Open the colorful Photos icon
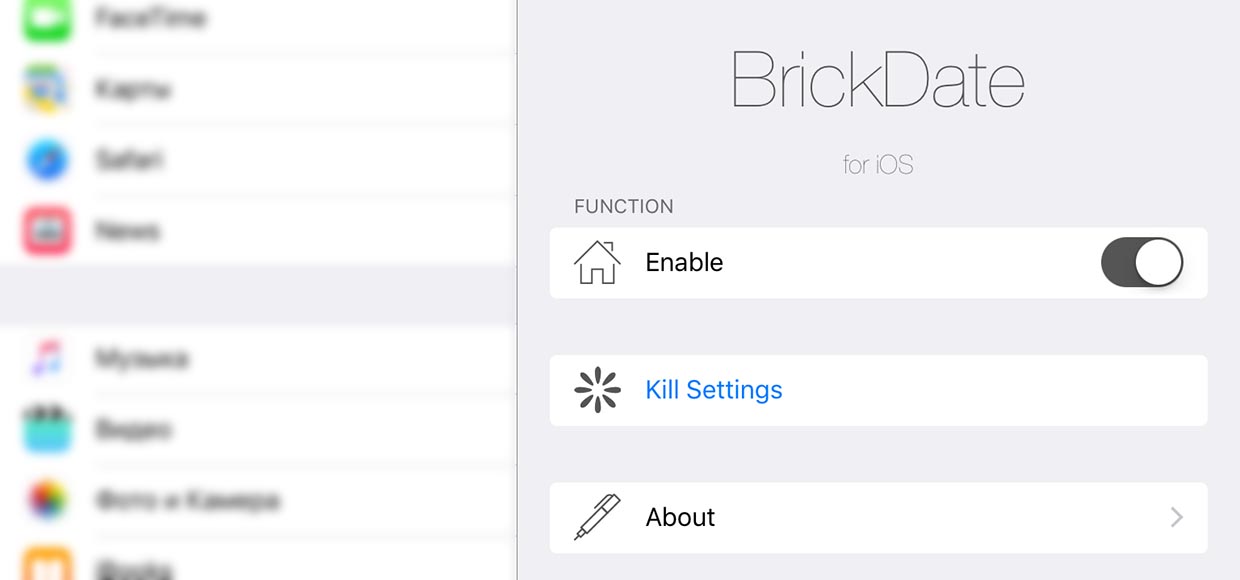Screen dimensions: 1240x580 [47, 500]
